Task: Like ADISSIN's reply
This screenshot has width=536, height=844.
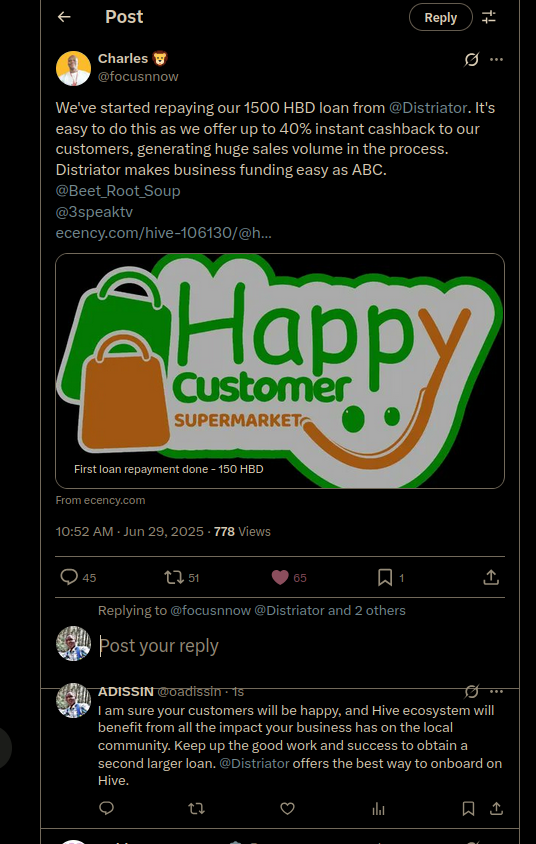Action: point(287,808)
